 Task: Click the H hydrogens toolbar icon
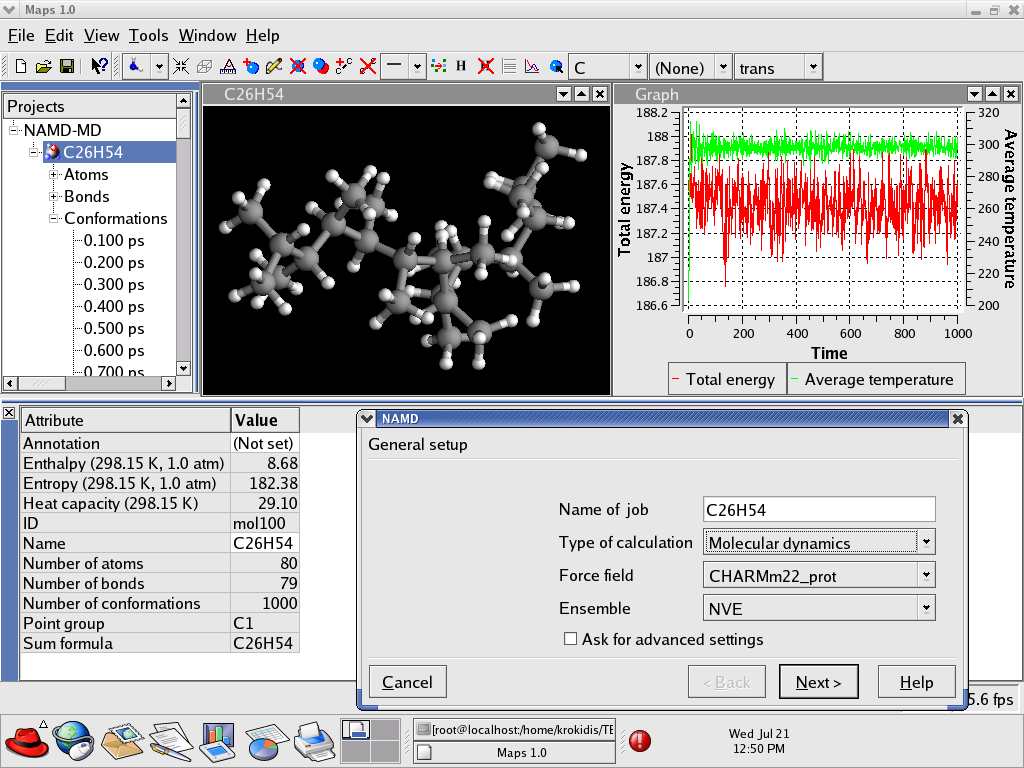(461, 67)
